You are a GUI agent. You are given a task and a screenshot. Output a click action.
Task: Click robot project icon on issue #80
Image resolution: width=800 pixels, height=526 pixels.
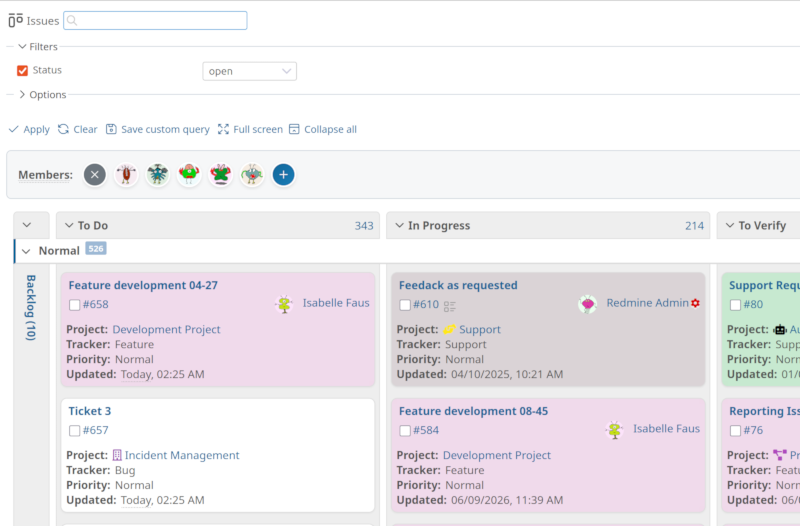coord(780,330)
